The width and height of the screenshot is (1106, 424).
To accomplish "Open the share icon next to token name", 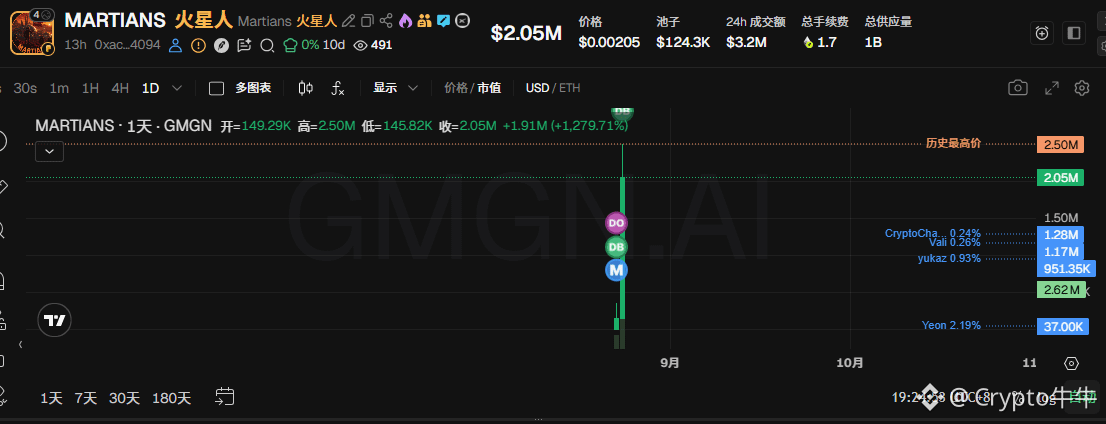I will [x=387, y=20].
